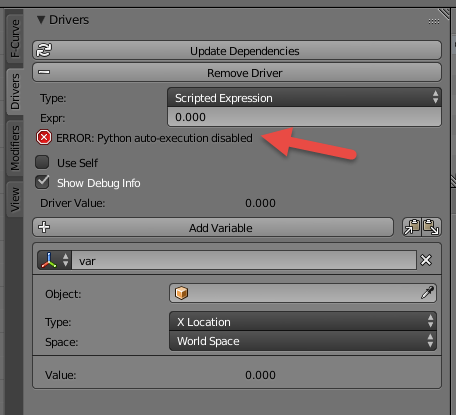This screenshot has height=415, width=456.
Task: Click the orange cube object icon
Action: [x=181, y=293]
